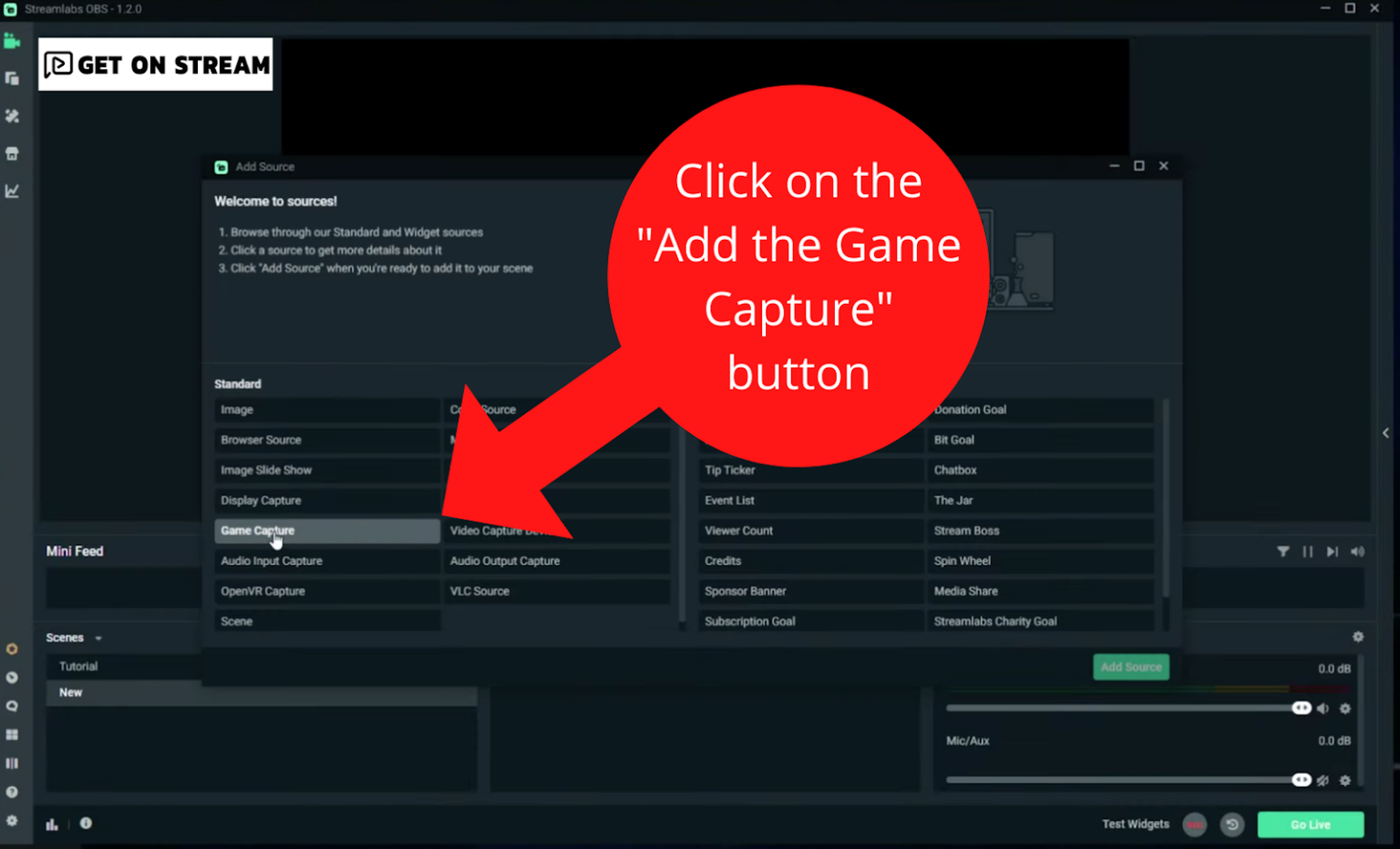Open Streamlabs settings gear at bottom left
Viewport: 1400px width, 849px height.
12,822
